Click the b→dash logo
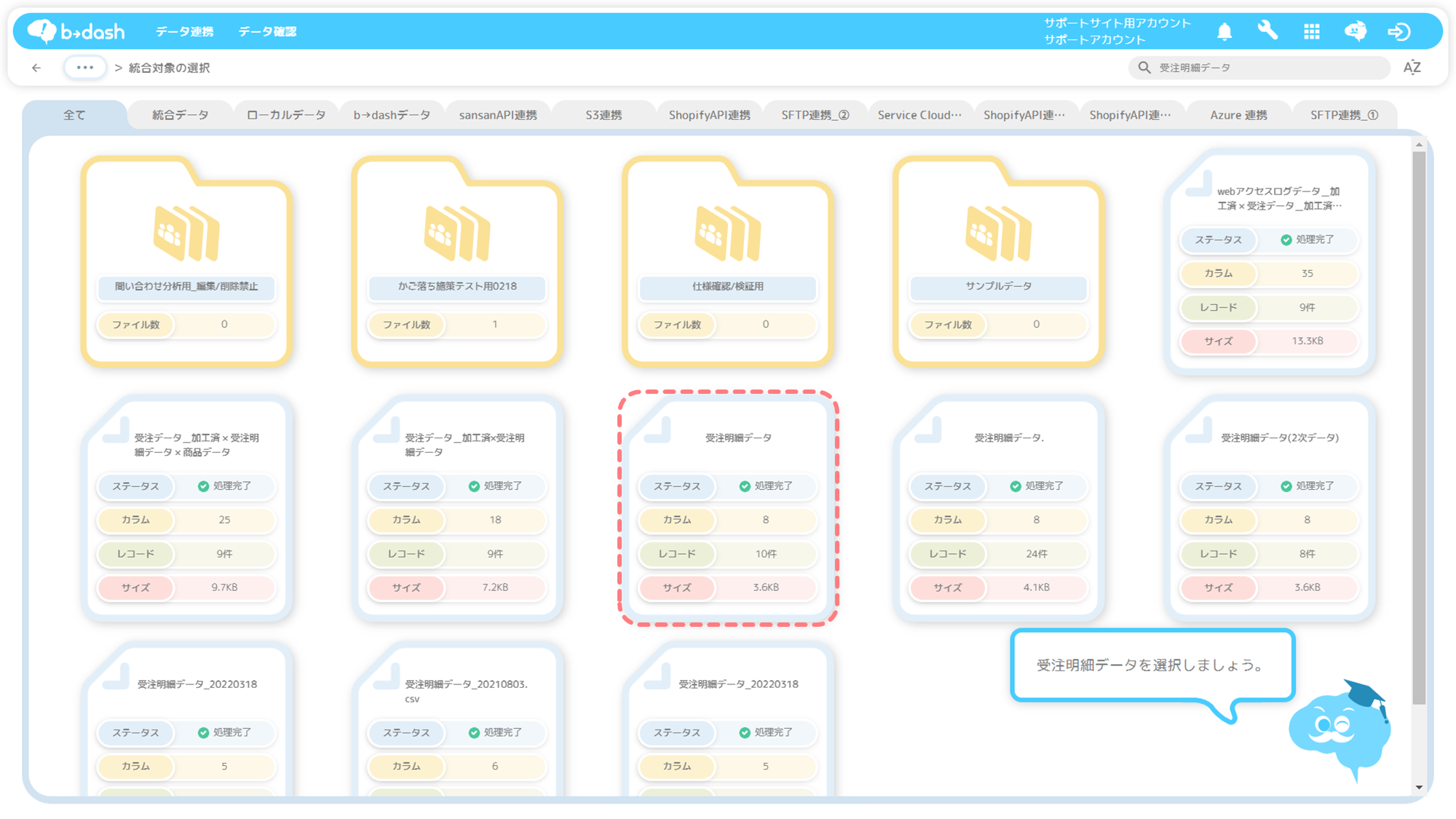Image resolution: width=1456 pixels, height=819 pixels. [76, 31]
